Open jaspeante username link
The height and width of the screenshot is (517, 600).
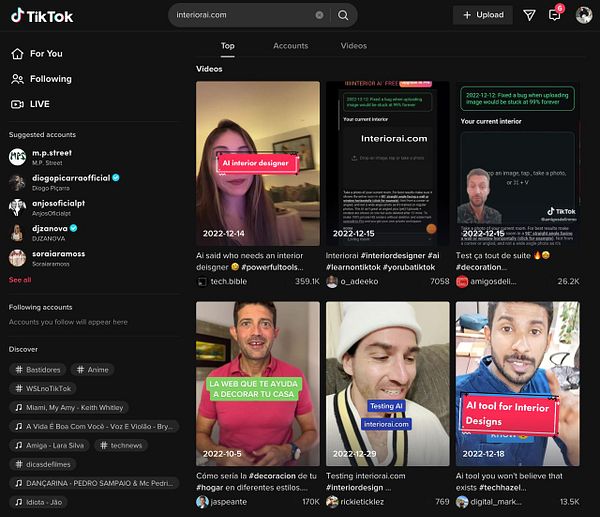pos(228,502)
